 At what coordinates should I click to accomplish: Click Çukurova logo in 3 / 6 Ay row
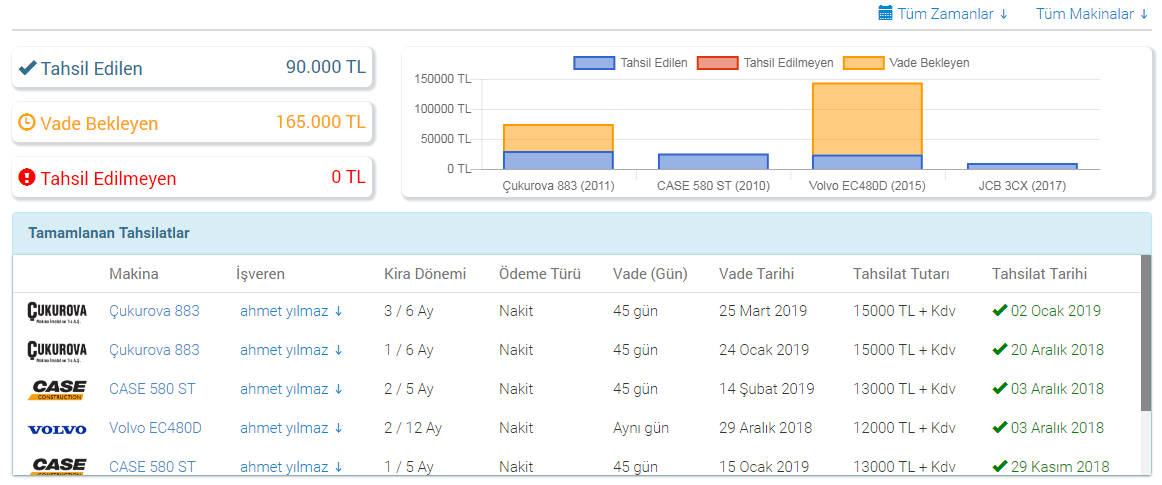pyautogui.click(x=57, y=311)
